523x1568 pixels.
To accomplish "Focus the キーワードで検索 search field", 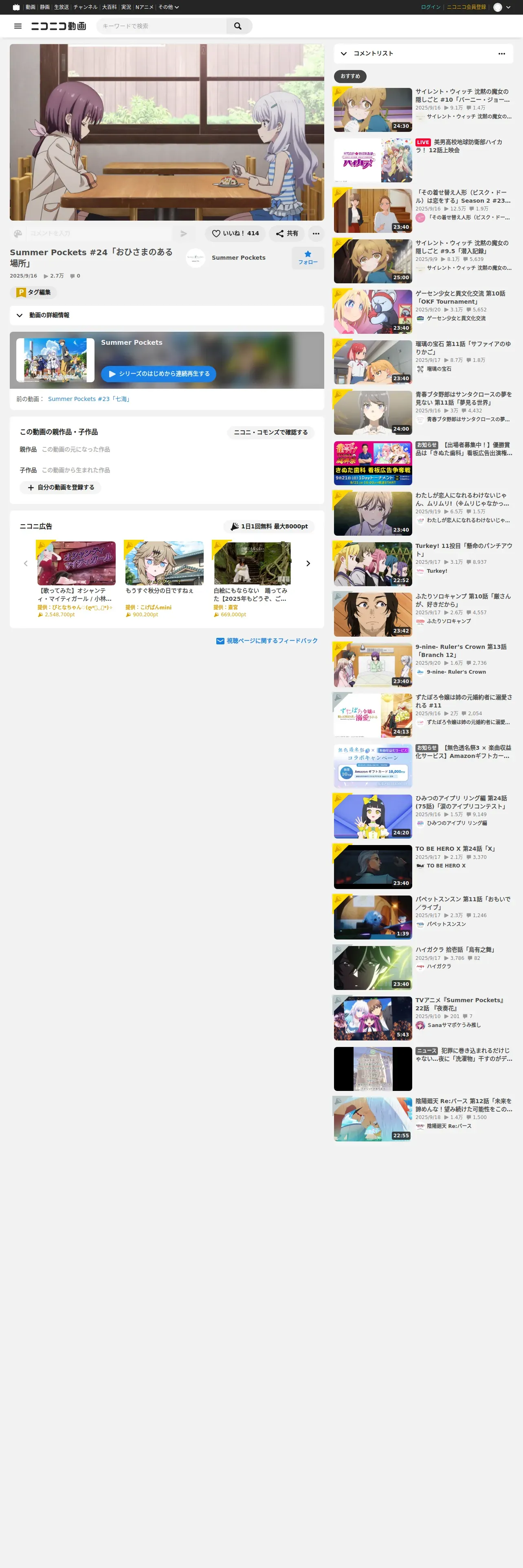I will click(161, 26).
